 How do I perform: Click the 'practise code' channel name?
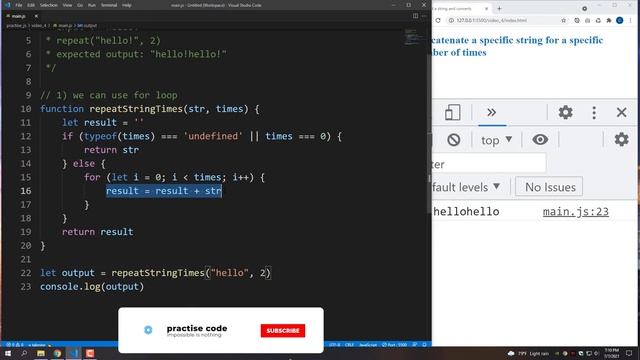tap(197, 328)
